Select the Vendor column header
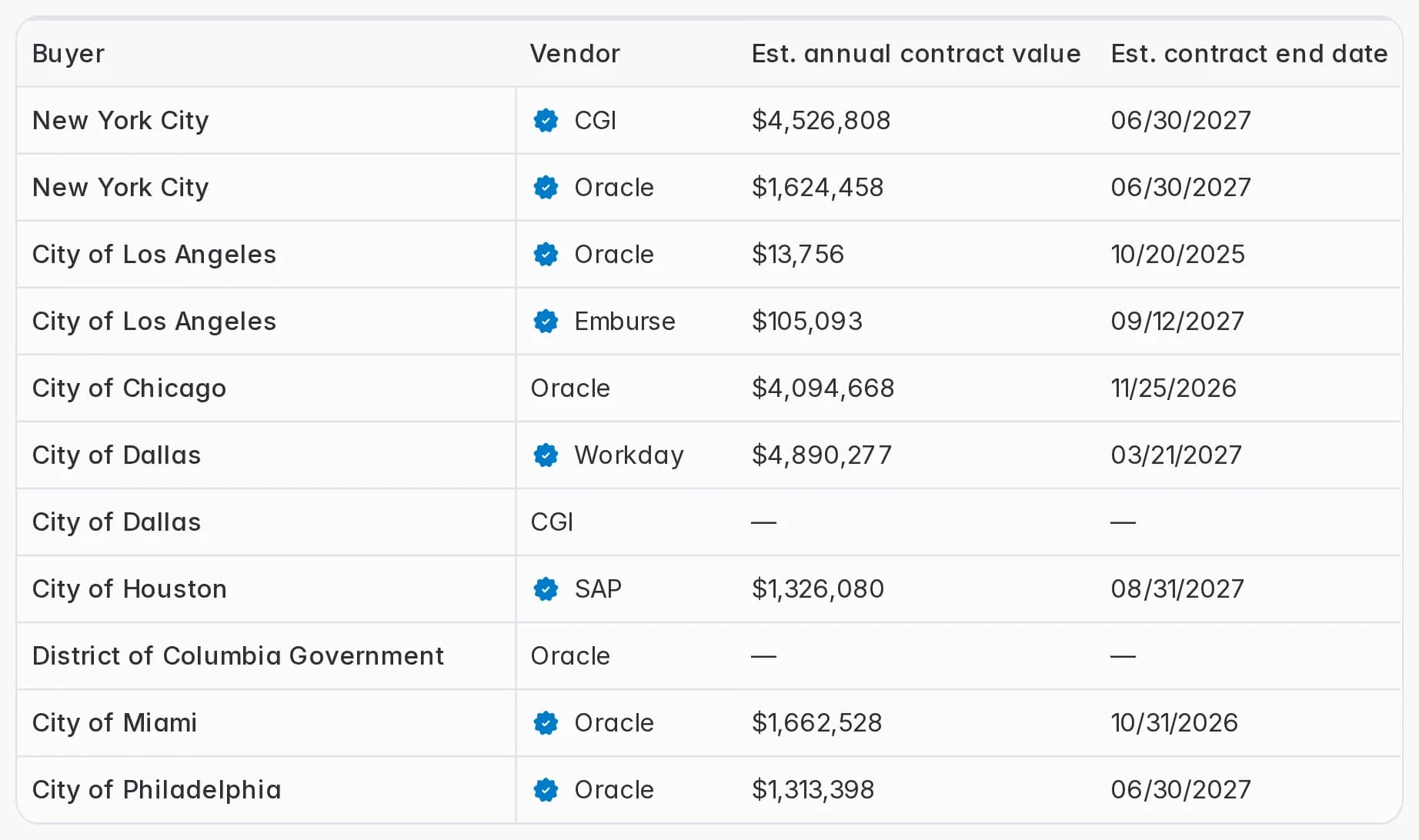1419x840 pixels. [x=575, y=54]
